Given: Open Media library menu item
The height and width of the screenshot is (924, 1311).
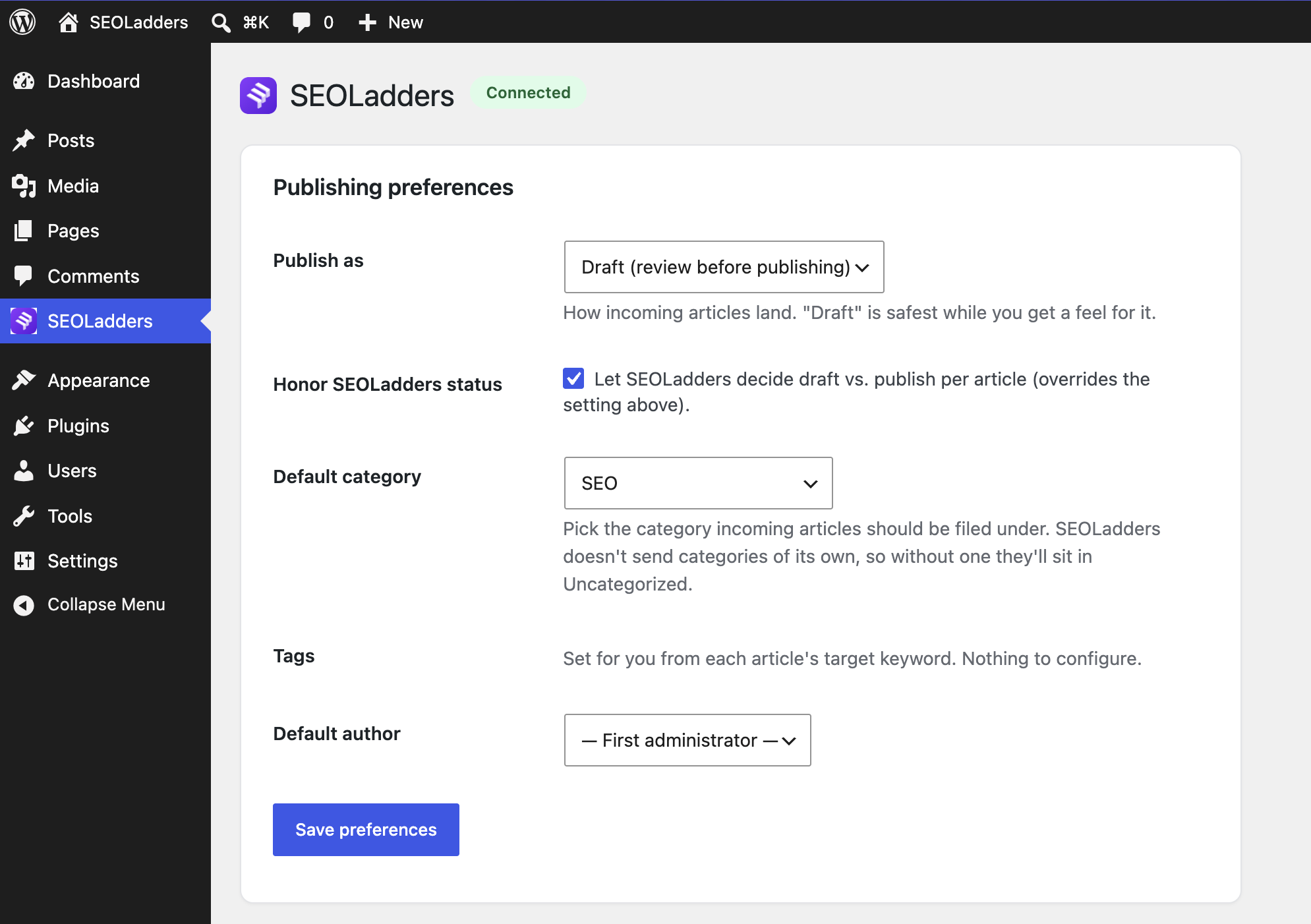Looking at the screenshot, I should pos(105,186).
